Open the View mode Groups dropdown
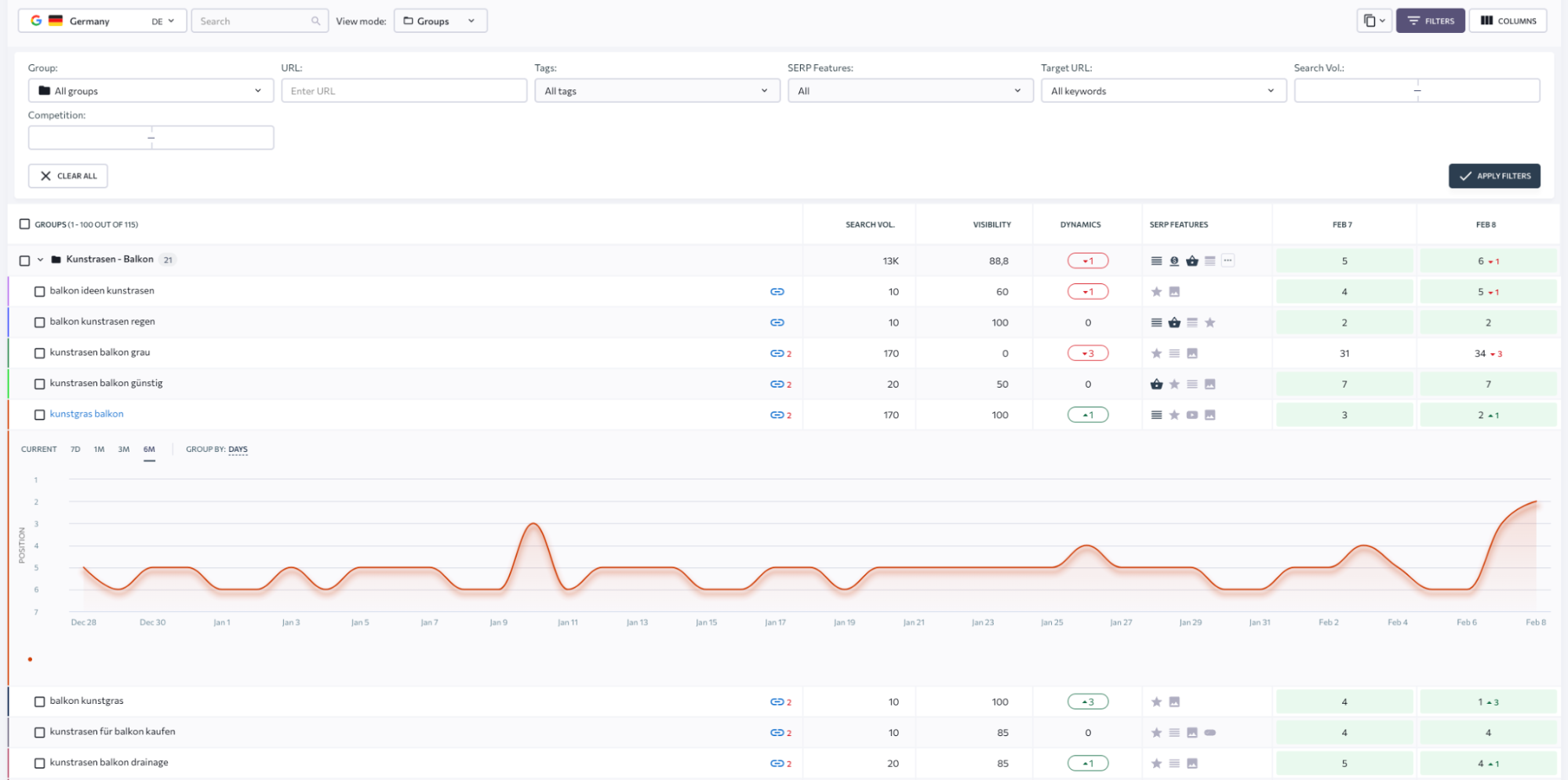 tap(440, 21)
